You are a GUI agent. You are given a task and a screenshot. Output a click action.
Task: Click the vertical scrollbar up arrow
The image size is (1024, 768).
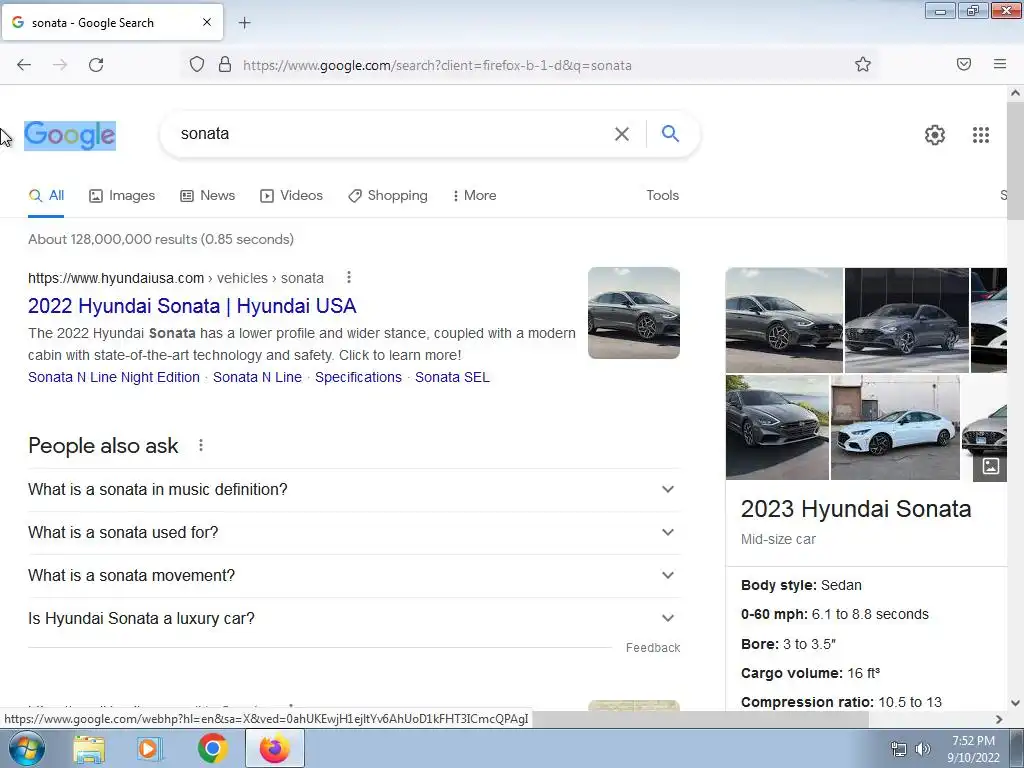pos(1015,93)
